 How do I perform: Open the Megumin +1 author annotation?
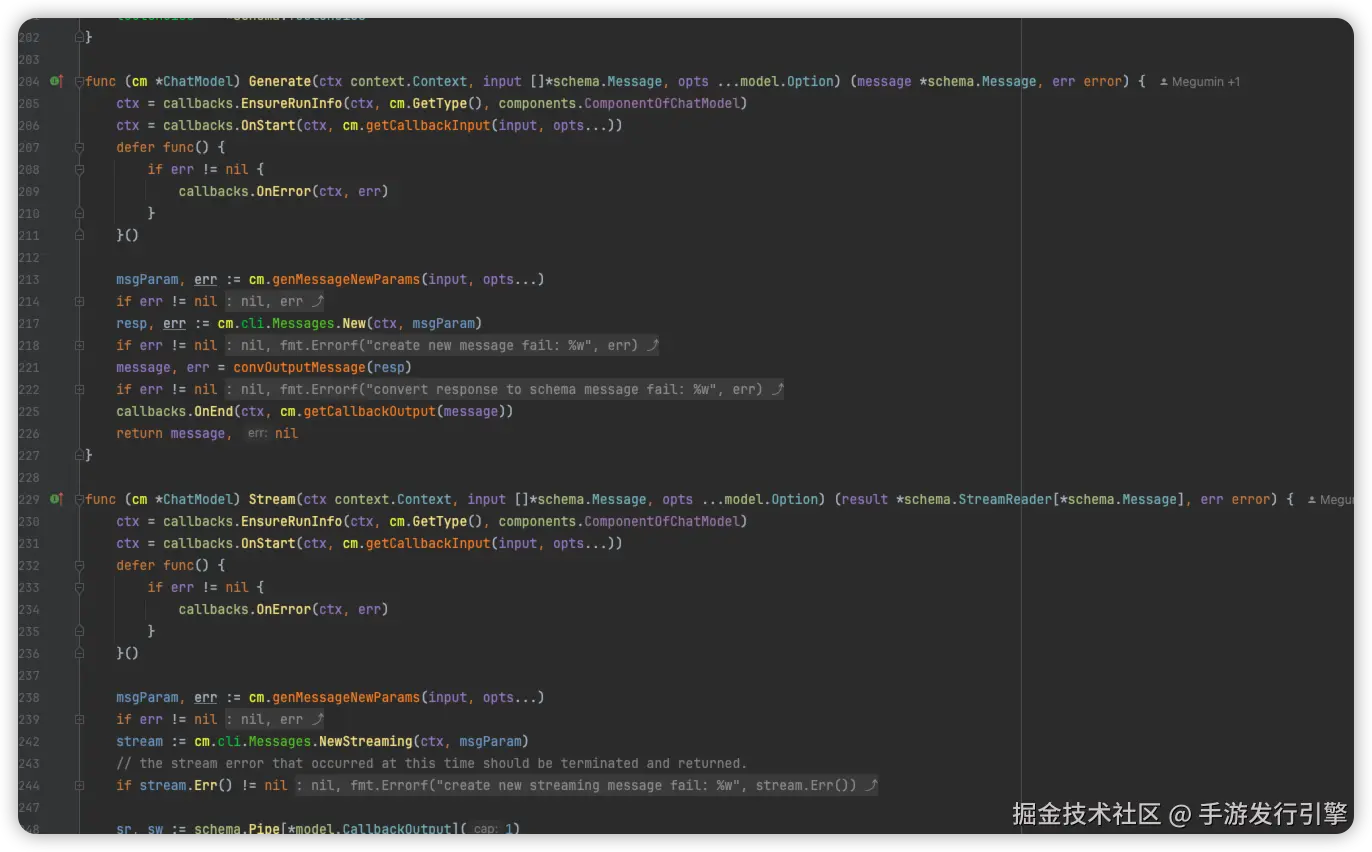pos(1200,82)
